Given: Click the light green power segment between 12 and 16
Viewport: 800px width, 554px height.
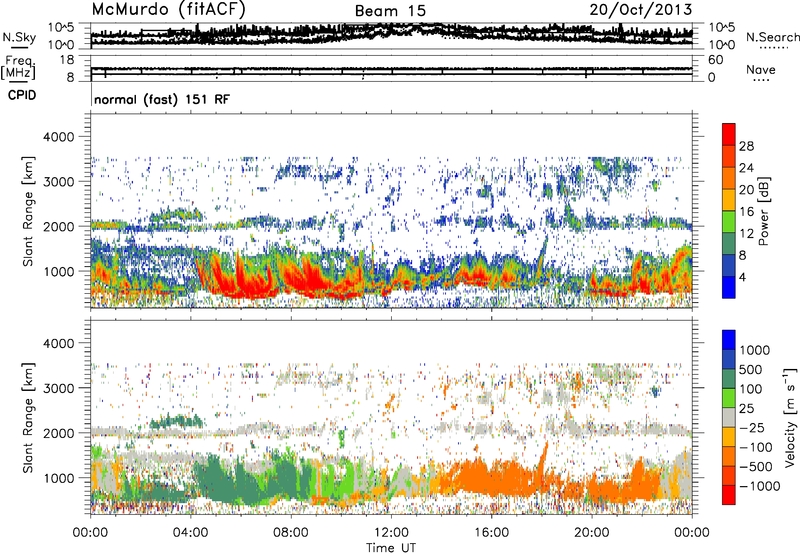Looking at the screenshot, I should 729,222.
